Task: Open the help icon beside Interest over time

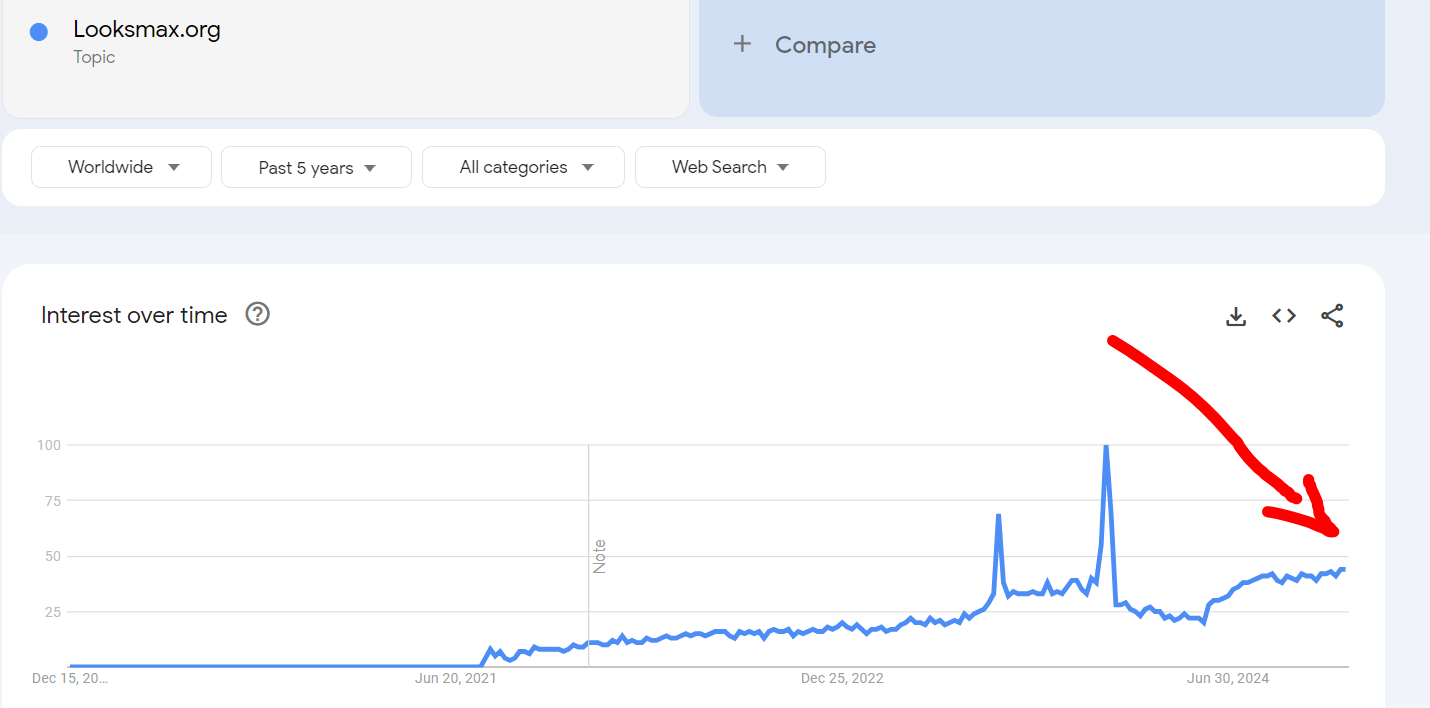Action: [258, 315]
